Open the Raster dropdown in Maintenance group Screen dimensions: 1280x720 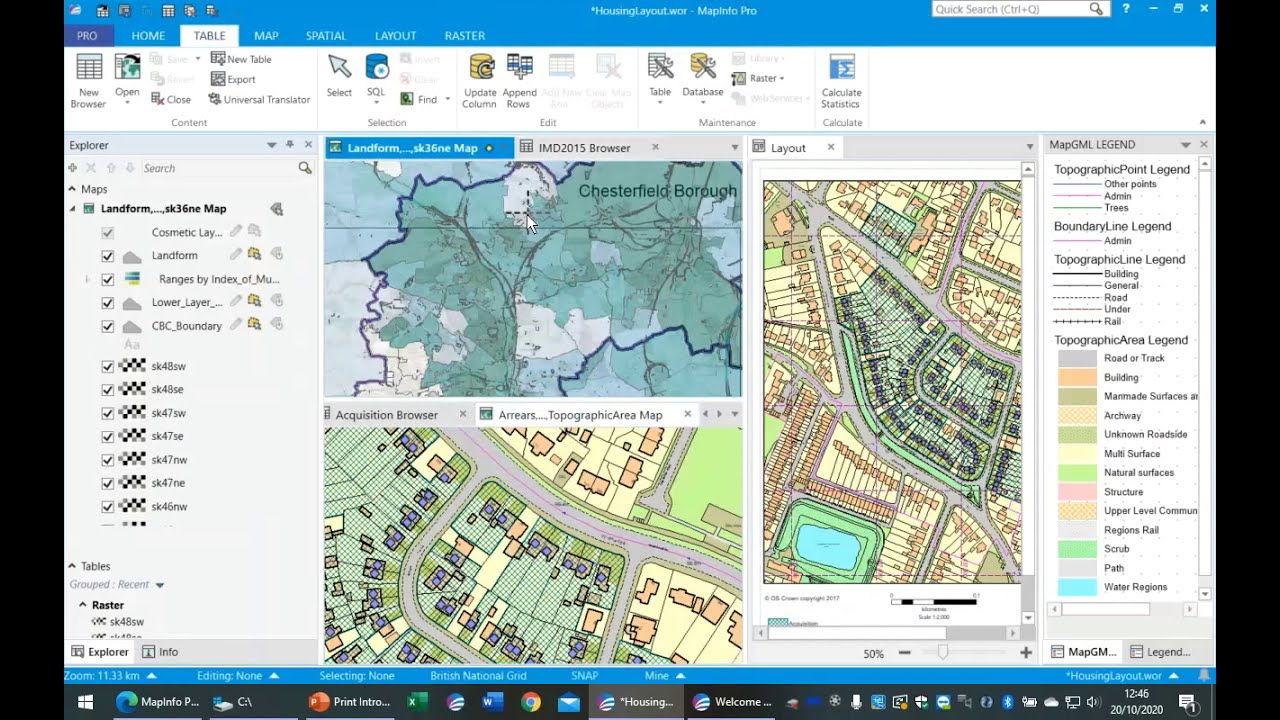click(x=759, y=78)
